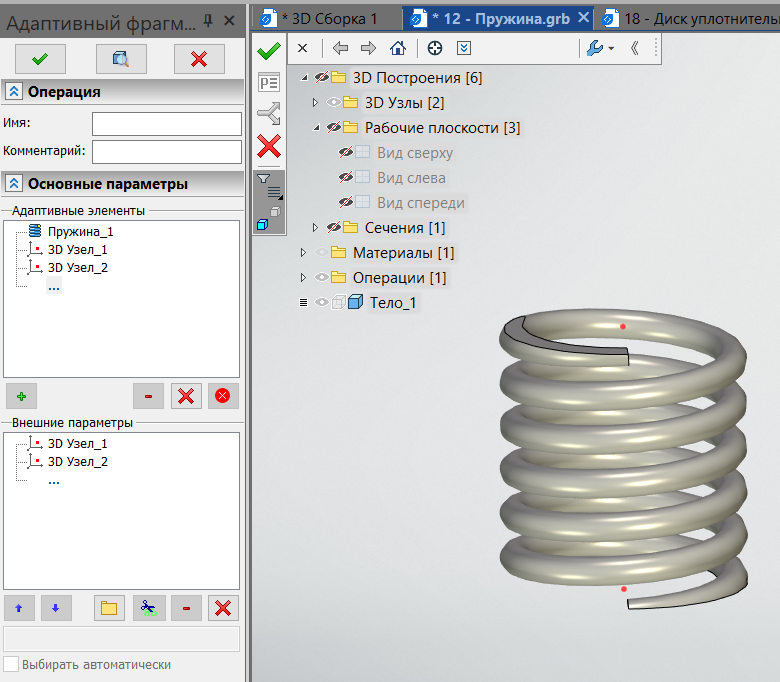
Task: Expand the Материалы [1] node
Action: click(x=303, y=253)
